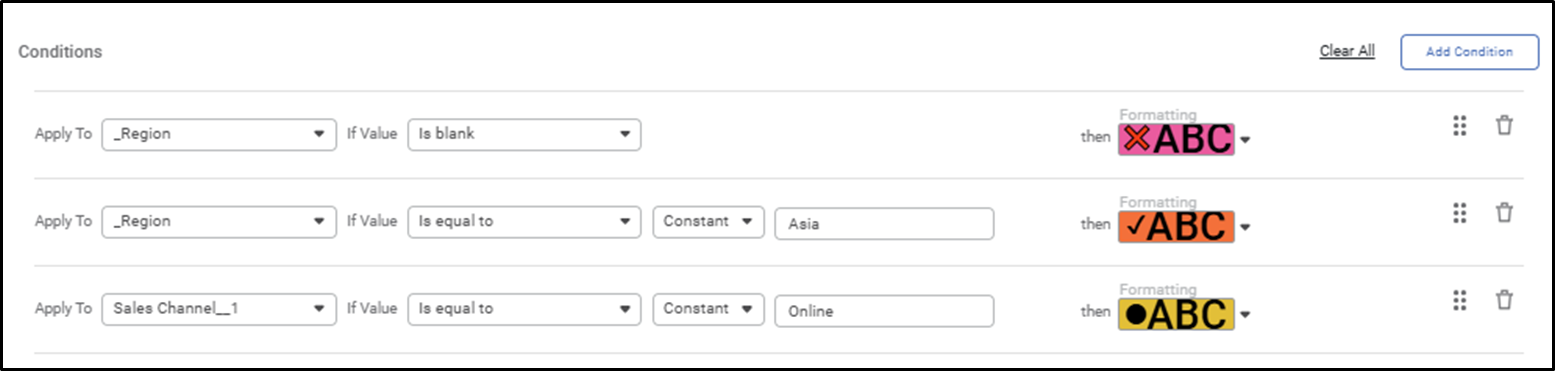Click the reorder handle on the Online row
The image size is (1555, 371).
click(x=1459, y=299)
